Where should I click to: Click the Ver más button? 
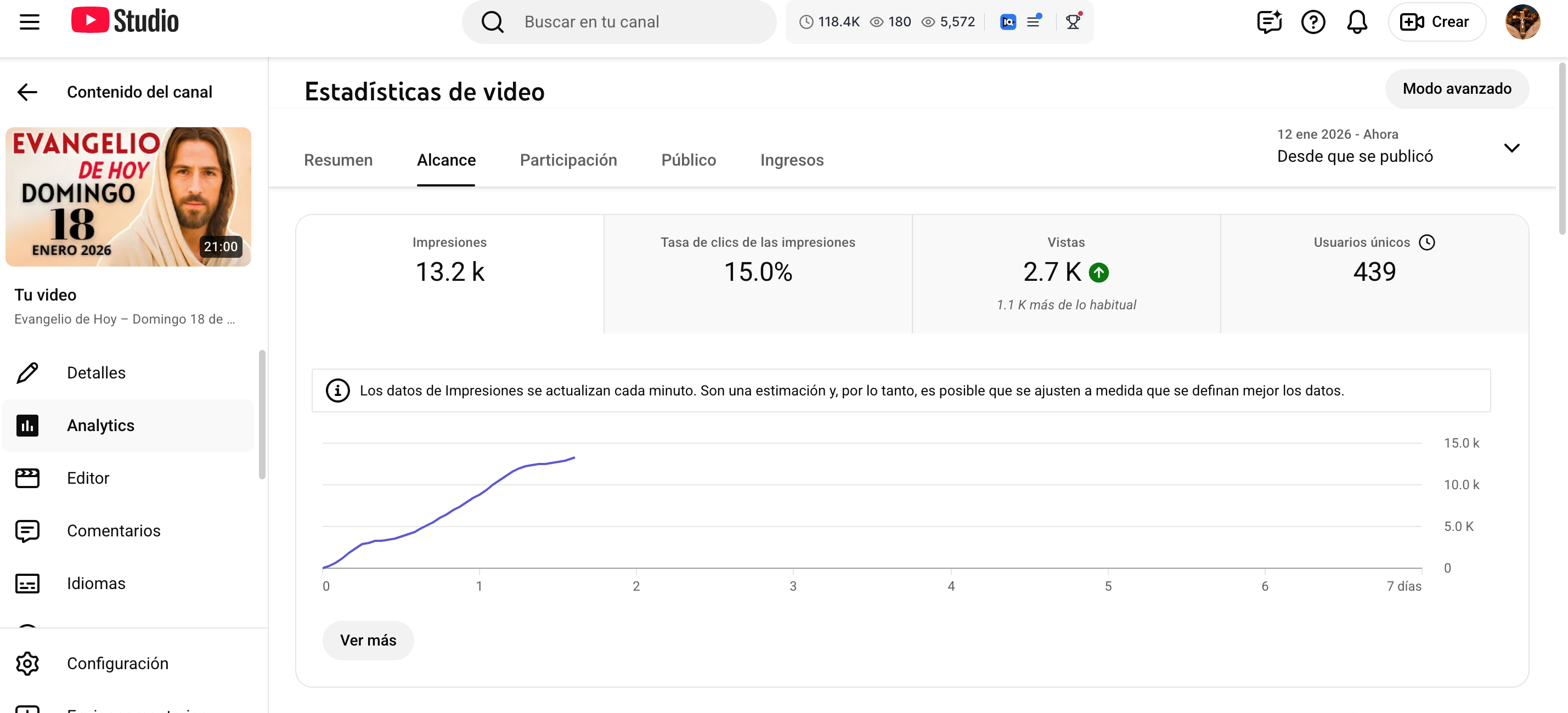click(x=368, y=640)
